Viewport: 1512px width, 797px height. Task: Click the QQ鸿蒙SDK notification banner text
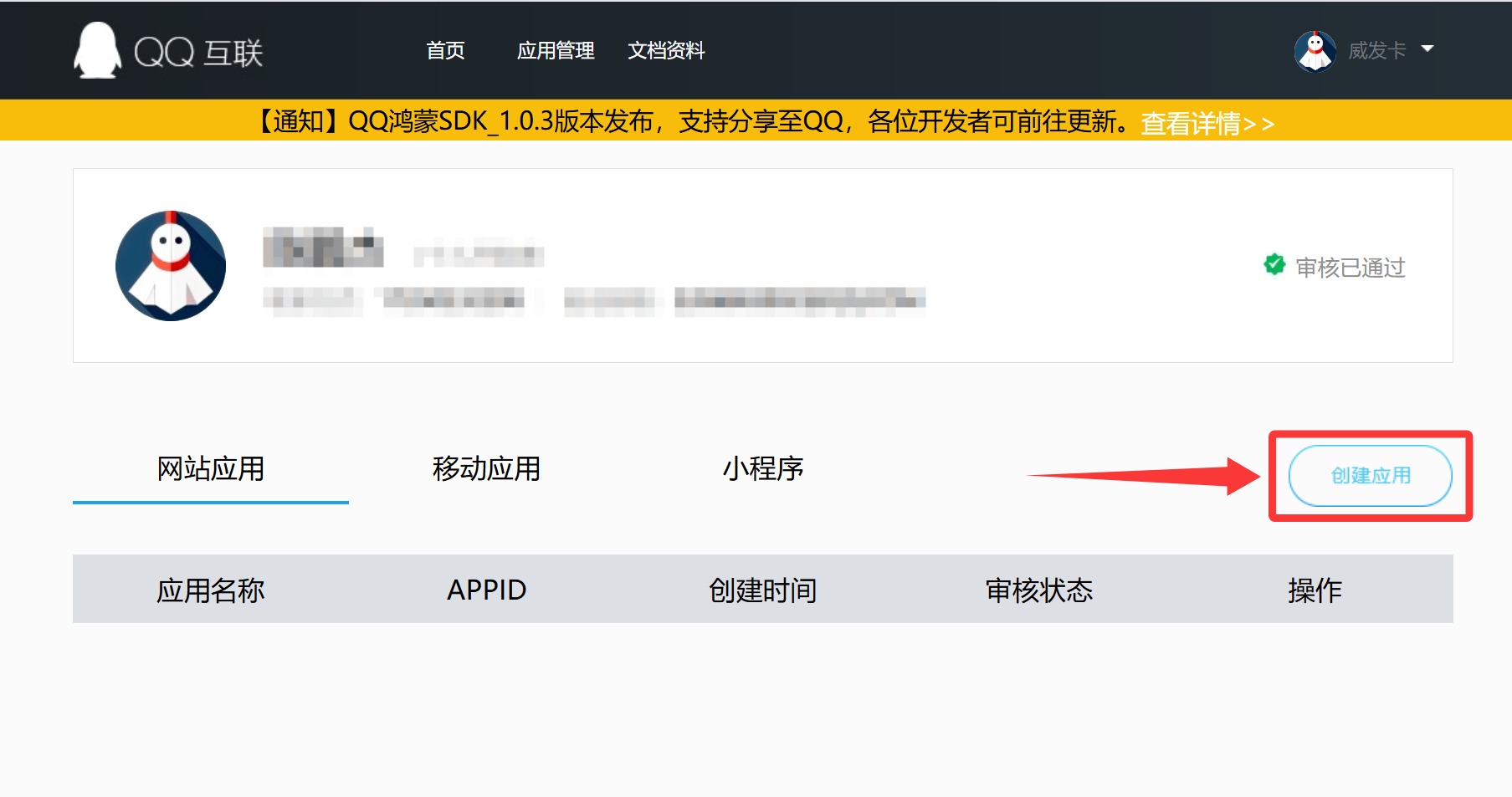tap(694, 121)
